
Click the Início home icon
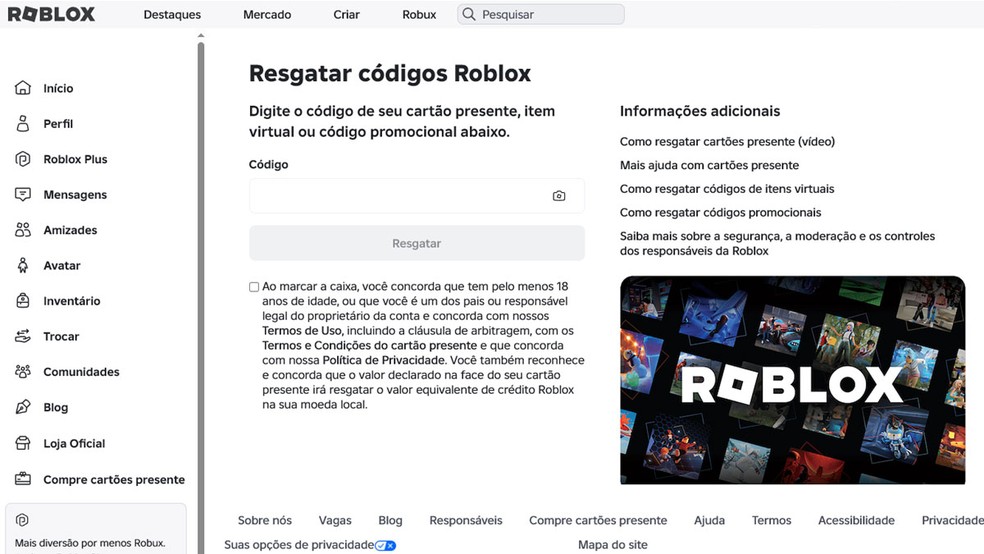click(x=23, y=88)
